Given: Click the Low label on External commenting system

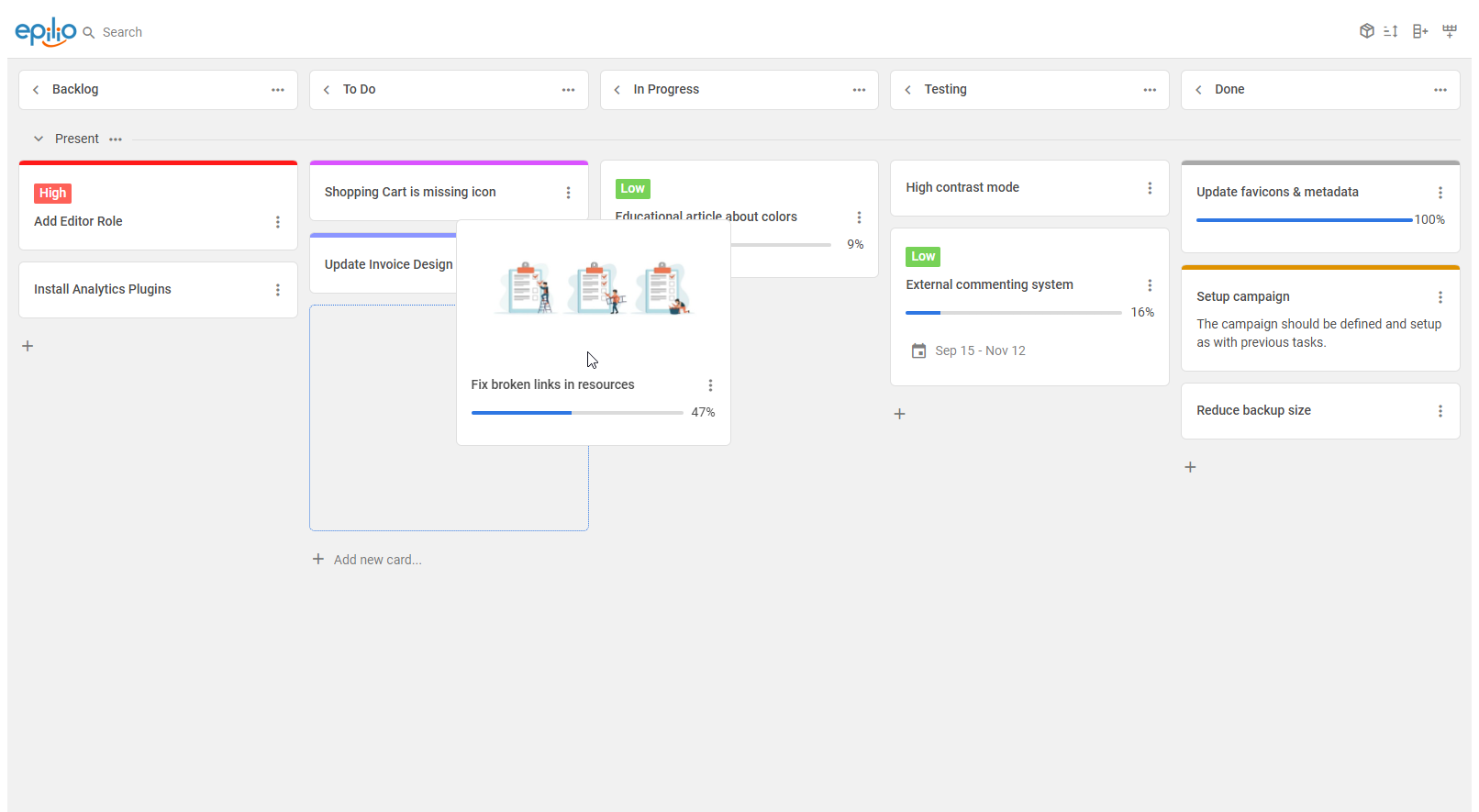Looking at the screenshot, I should click(923, 257).
